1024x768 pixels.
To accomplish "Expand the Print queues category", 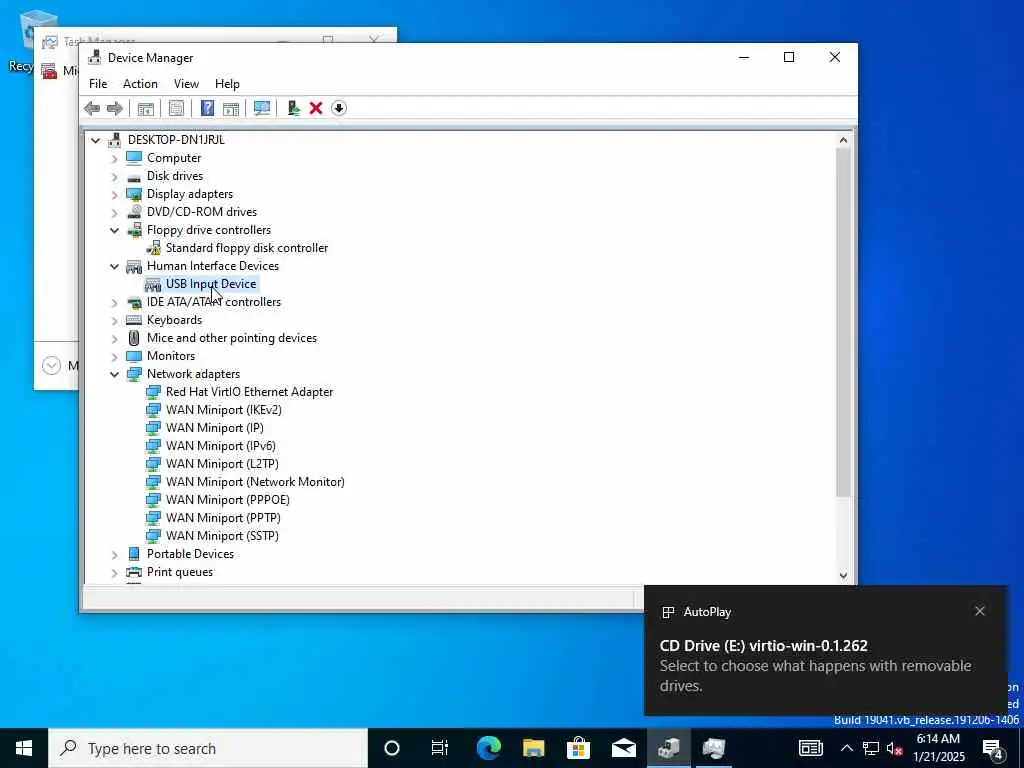I will click(x=114, y=573).
